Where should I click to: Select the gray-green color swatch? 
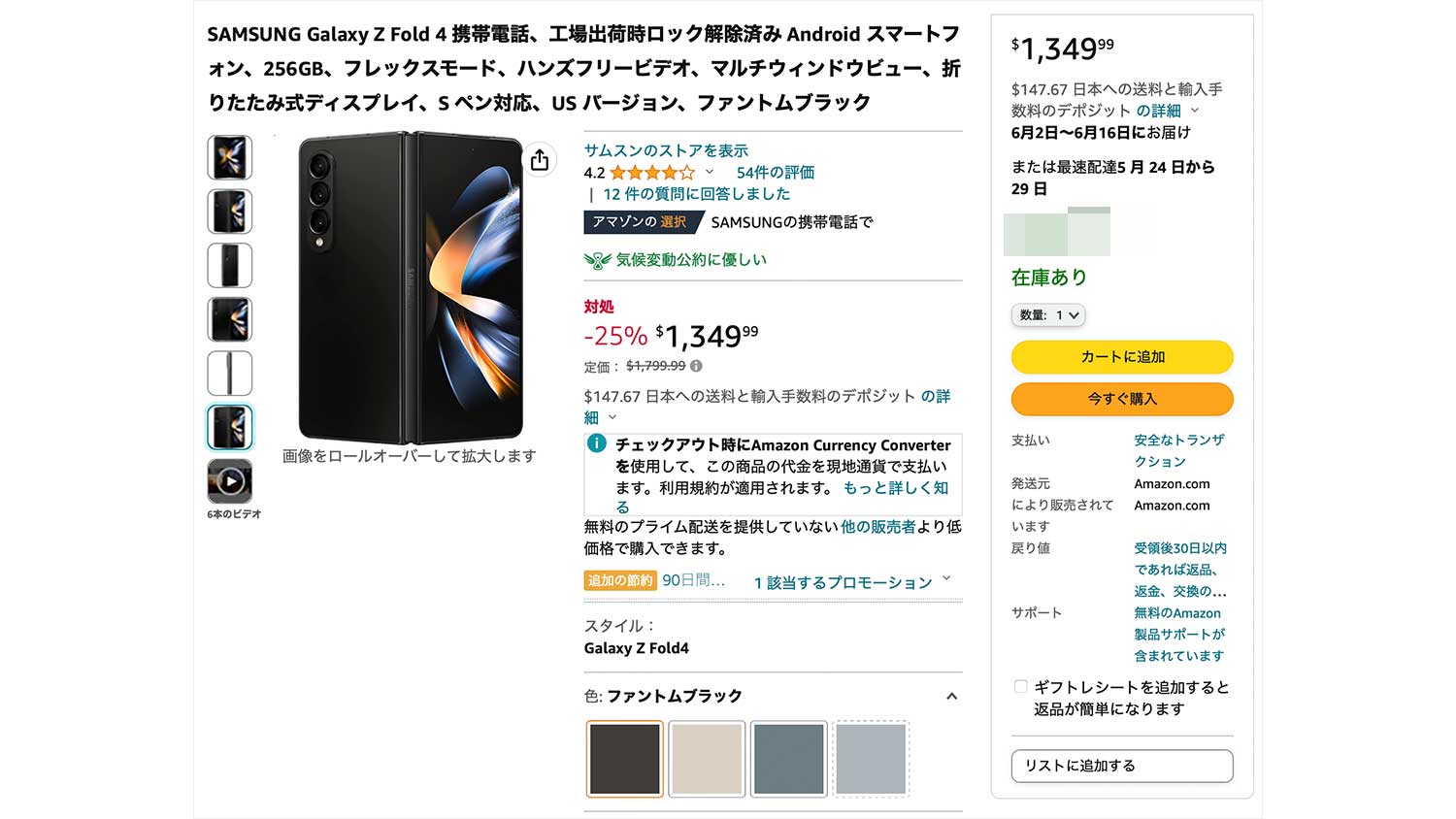(x=788, y=759)
